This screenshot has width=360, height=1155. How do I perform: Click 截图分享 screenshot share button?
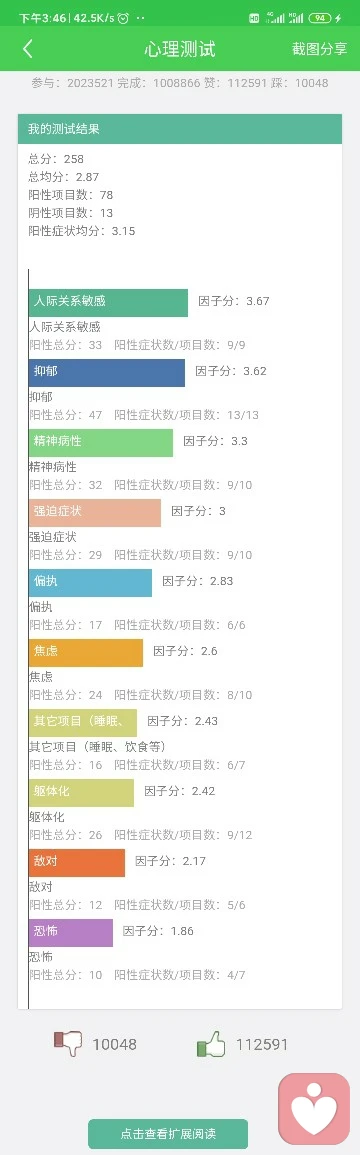pyautogui.click(x=320, y=49)
